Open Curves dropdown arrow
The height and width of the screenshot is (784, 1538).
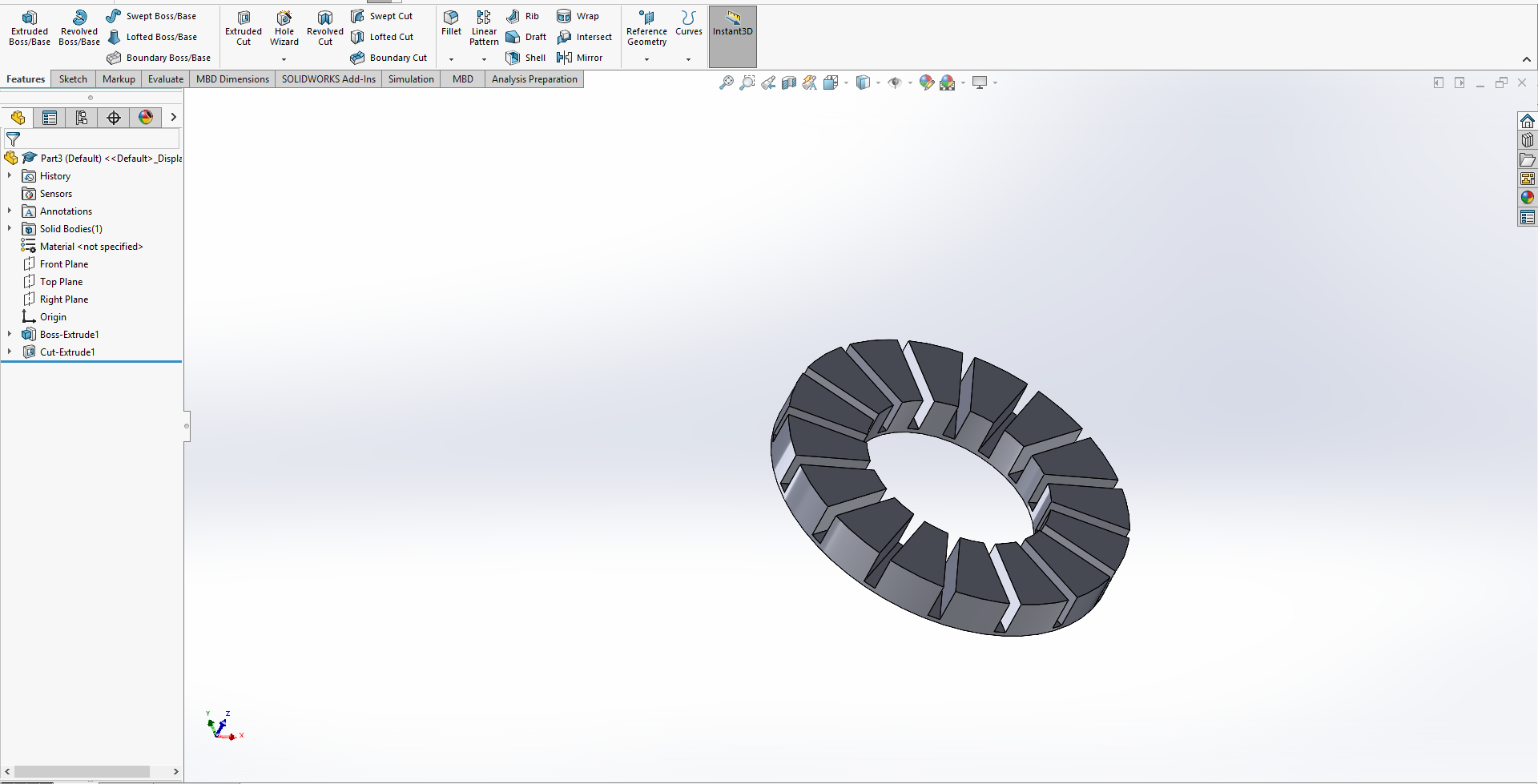[689, 59]
